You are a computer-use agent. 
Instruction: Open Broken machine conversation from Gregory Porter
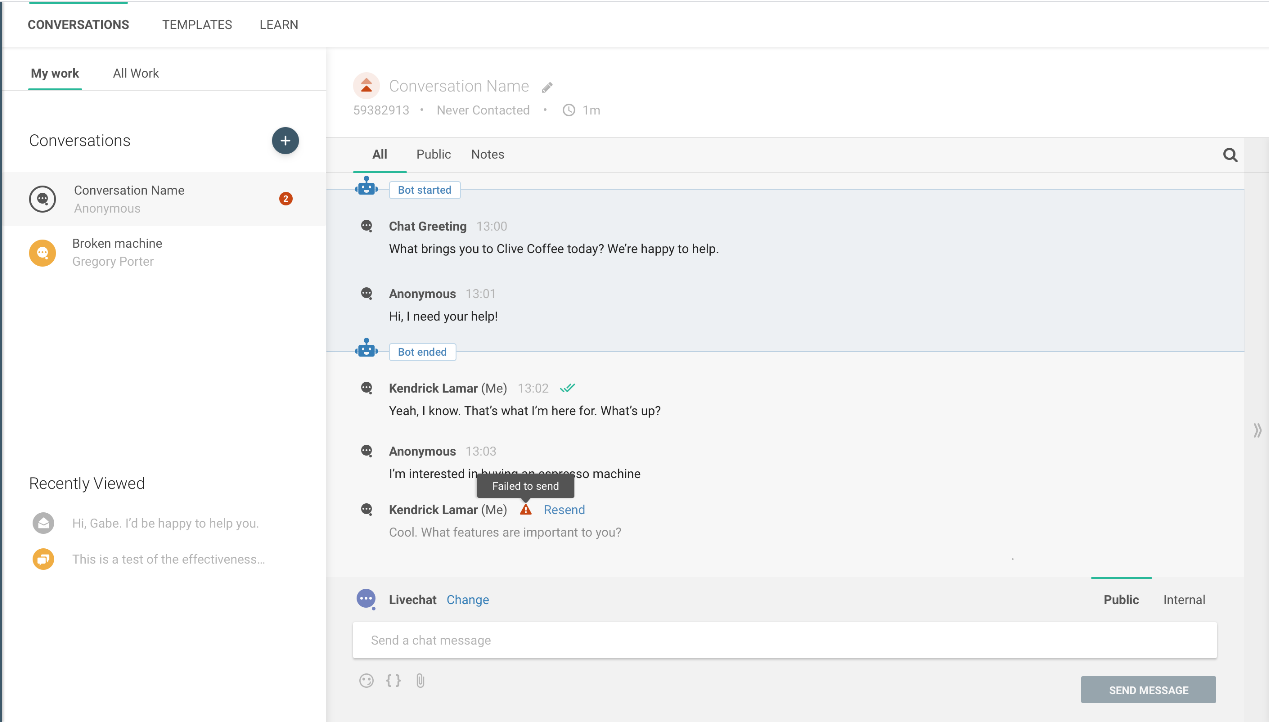tap(117, 252)
